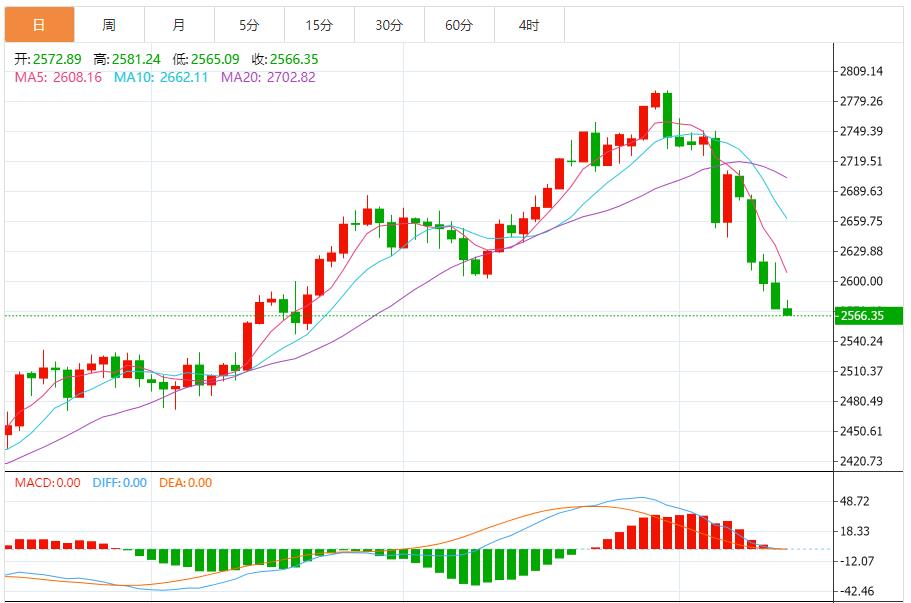Click the 2809.14 price axis label
This screenshot has width=911, height=603.
click(862, 71)
